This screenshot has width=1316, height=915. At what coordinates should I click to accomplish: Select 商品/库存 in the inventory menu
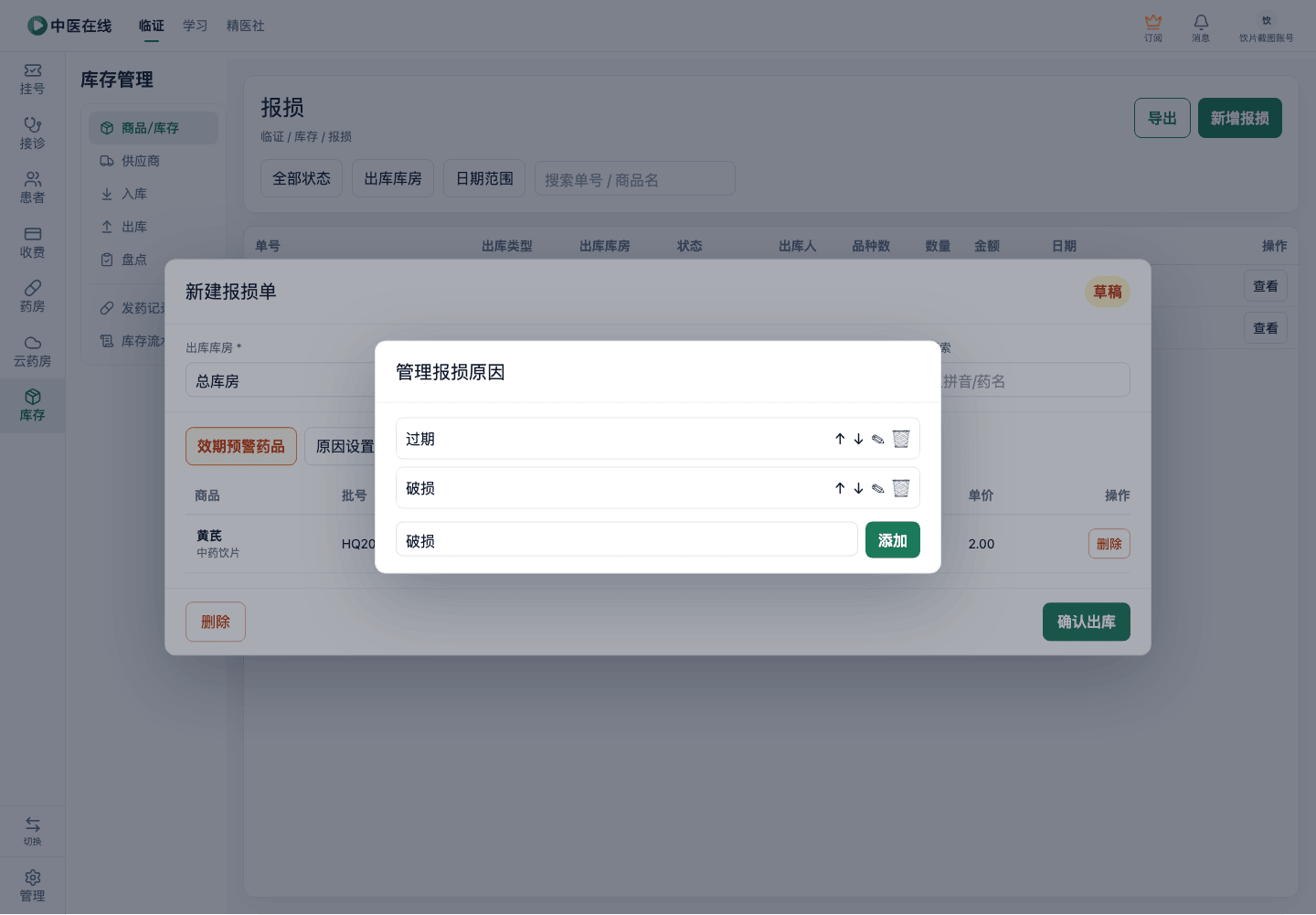coord(154,128)
